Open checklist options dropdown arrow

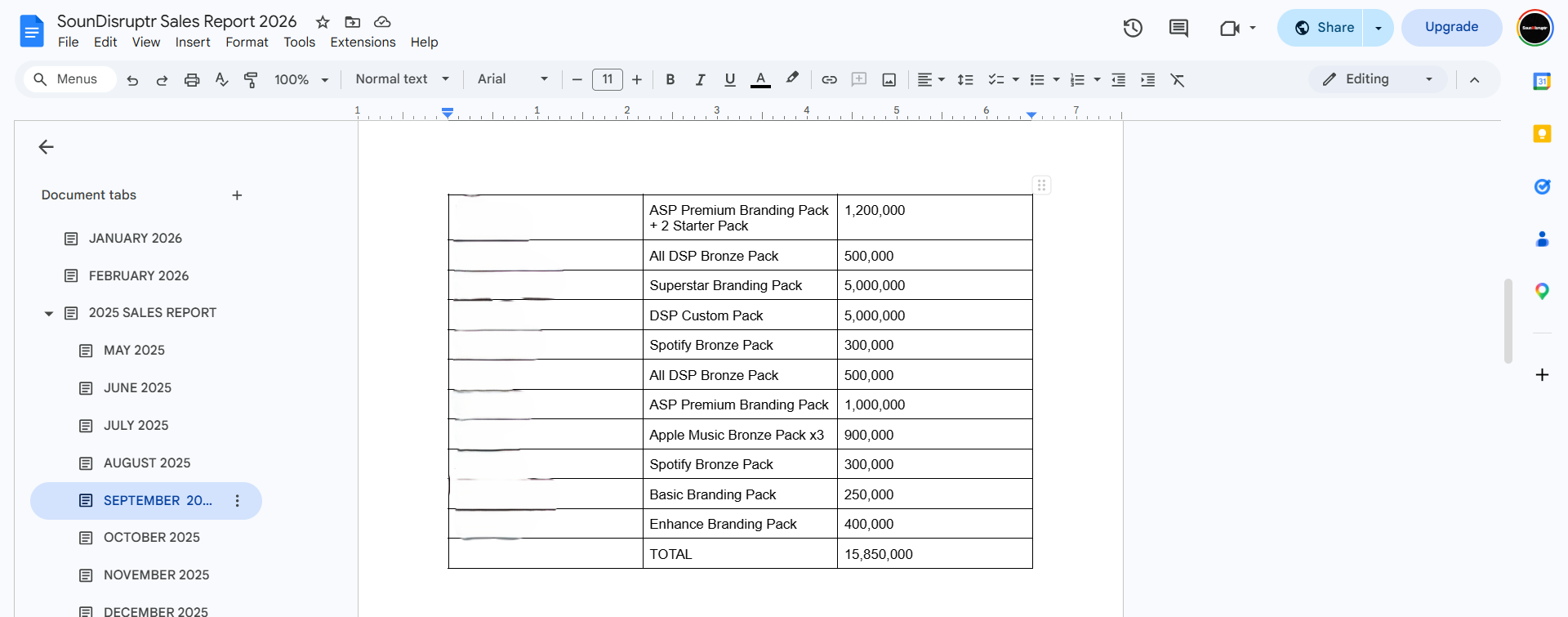pyautogui.click(x=1015, y=79)
